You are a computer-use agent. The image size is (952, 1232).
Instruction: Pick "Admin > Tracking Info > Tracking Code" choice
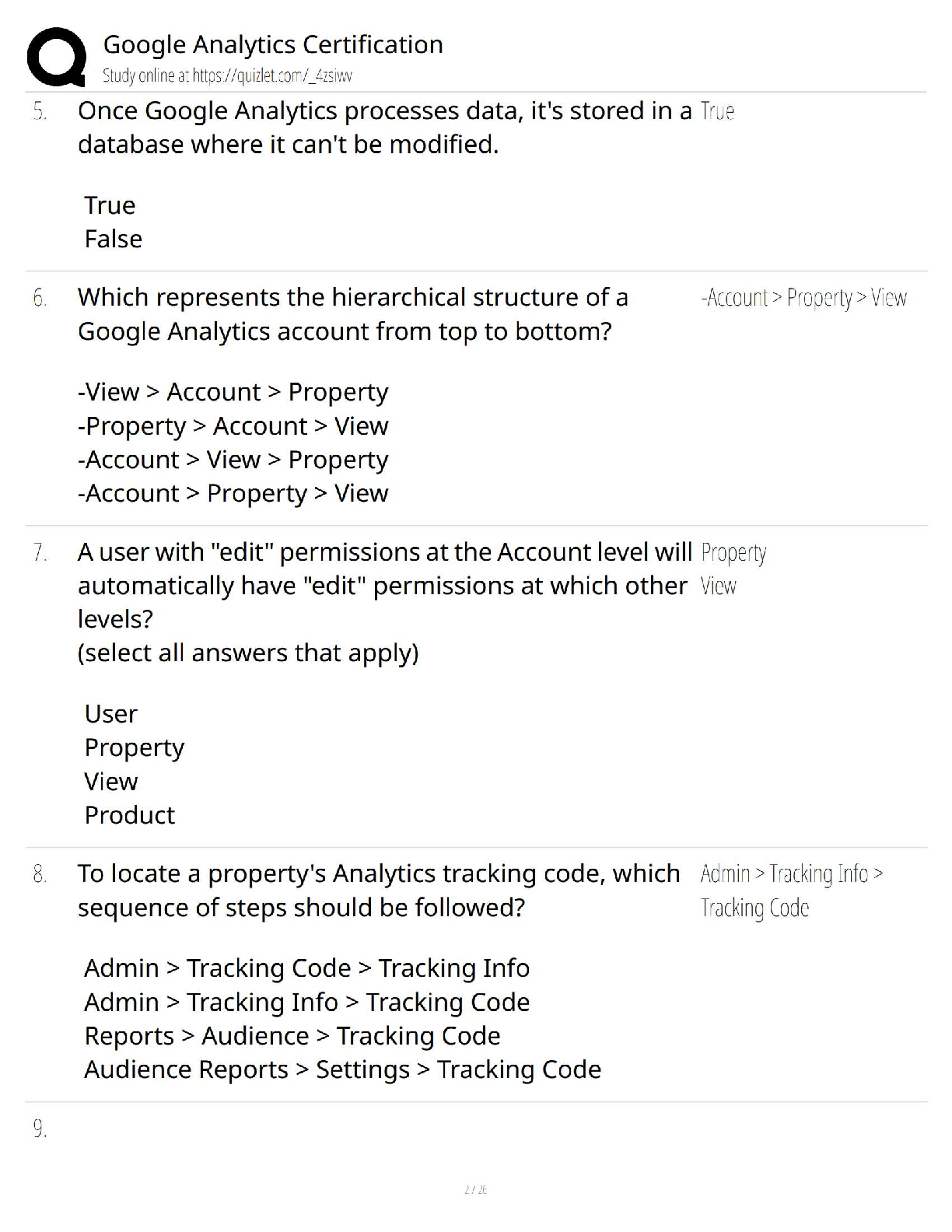click(x=306, y=1003)
